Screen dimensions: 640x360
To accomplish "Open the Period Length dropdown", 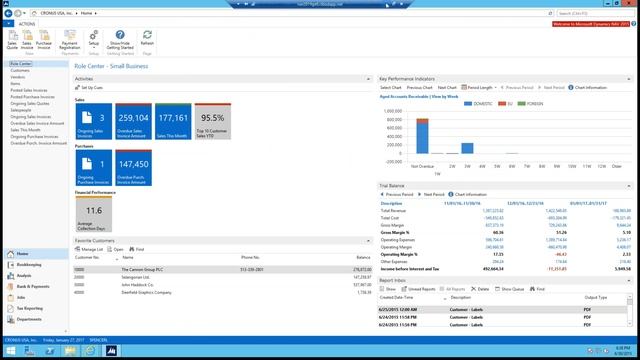I will [479, 87].
